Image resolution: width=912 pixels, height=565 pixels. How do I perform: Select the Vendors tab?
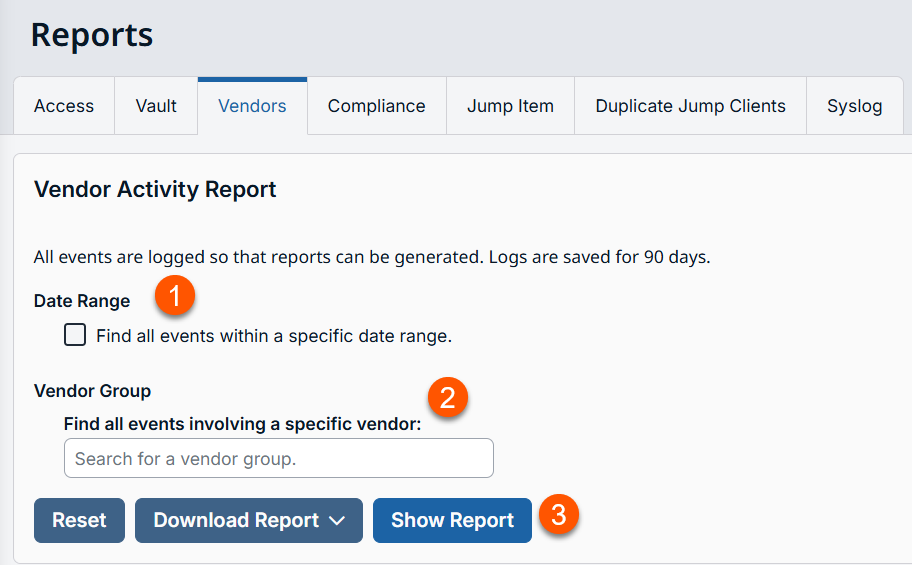(252, 106)
